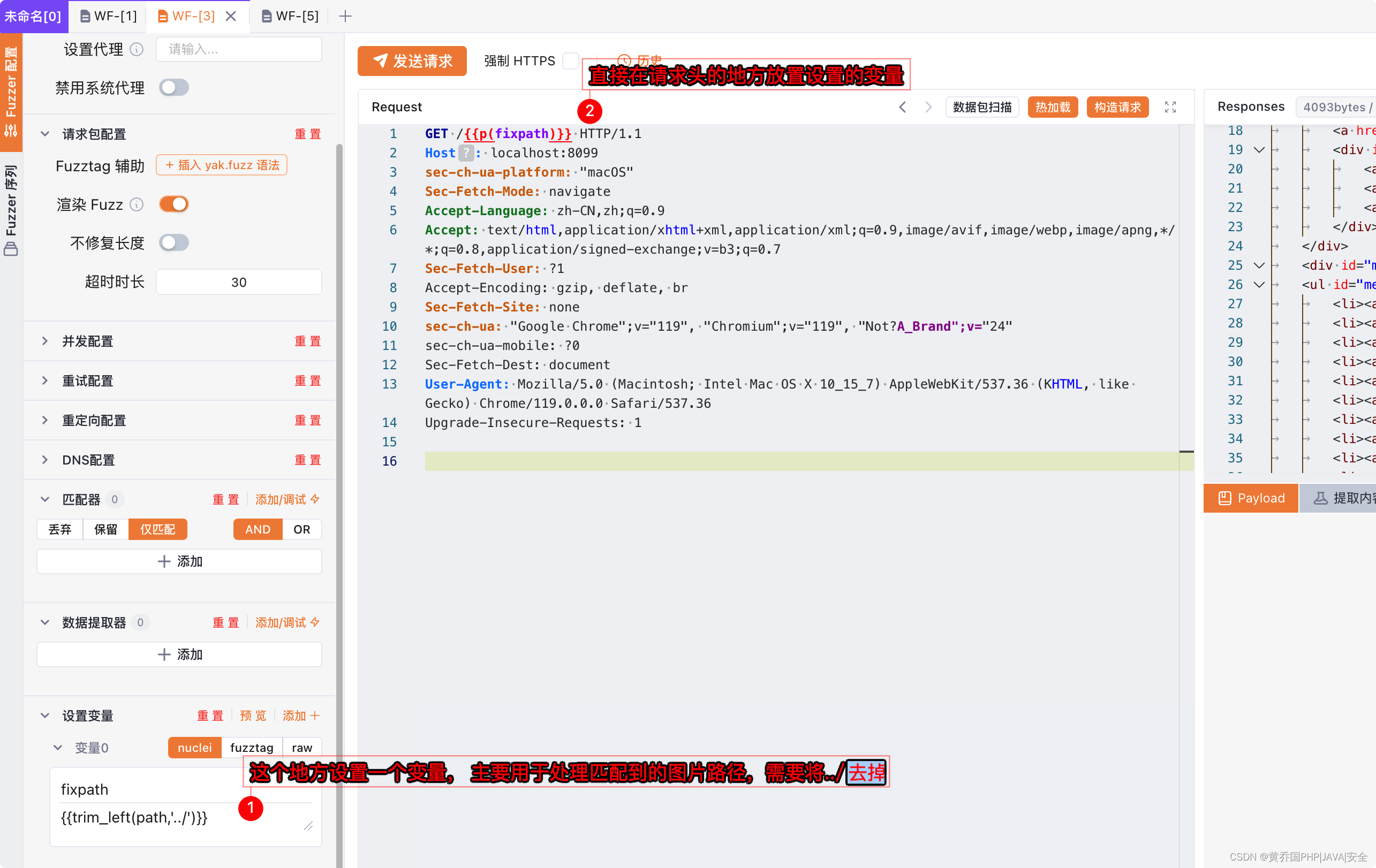Select the nuclei variable type
This screenshot has height=868, width=1376.
(x=194, y=748)
